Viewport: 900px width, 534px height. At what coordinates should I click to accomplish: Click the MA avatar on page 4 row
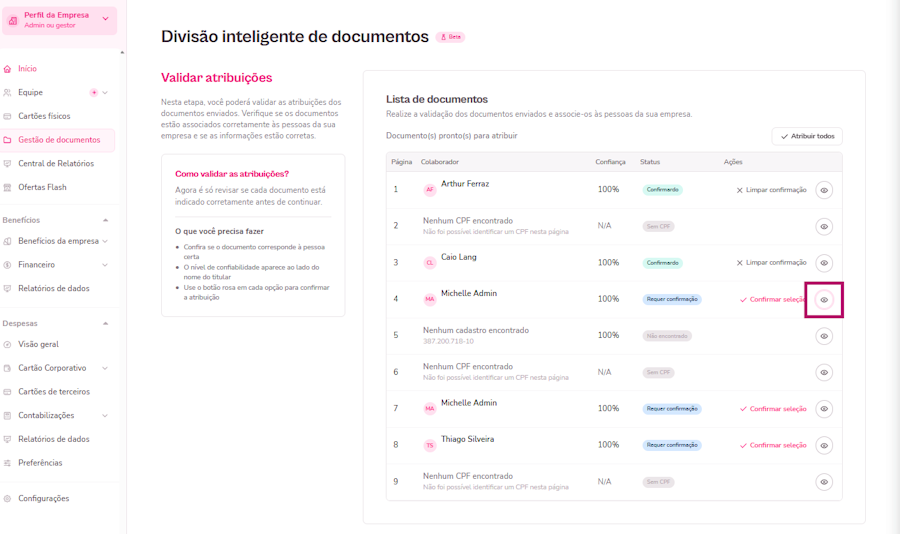tap(429, 299)
